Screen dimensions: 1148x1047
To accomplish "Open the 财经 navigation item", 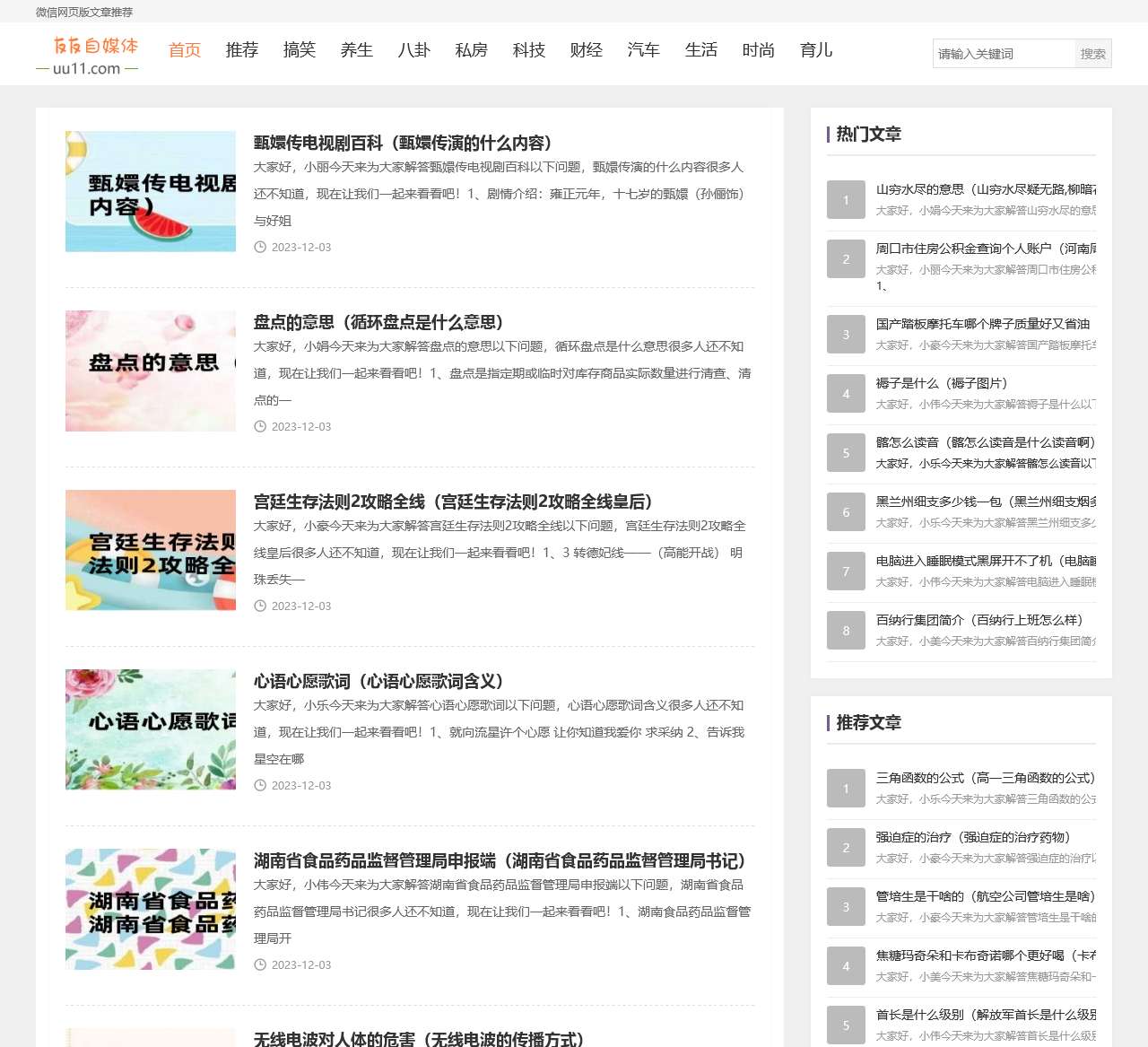I will pyautogui.click(x=587, y=50).
